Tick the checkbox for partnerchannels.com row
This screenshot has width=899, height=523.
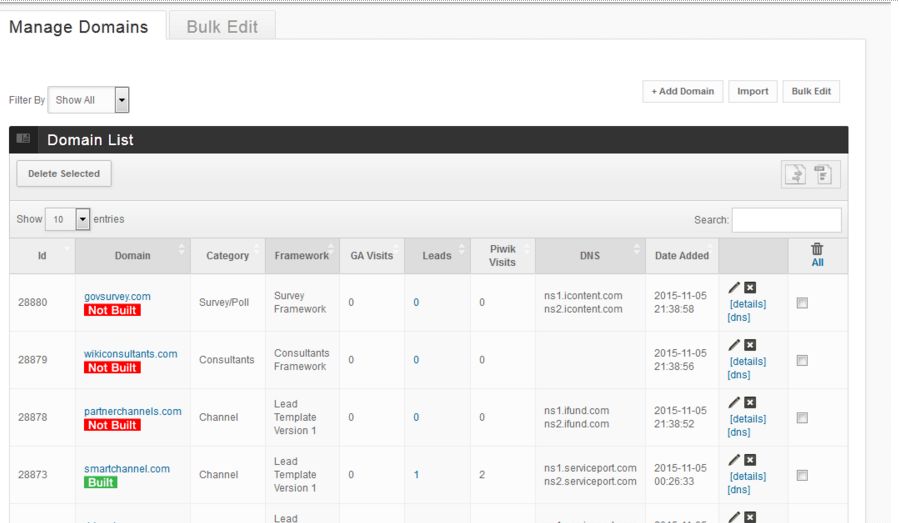(x=802, y=417)
